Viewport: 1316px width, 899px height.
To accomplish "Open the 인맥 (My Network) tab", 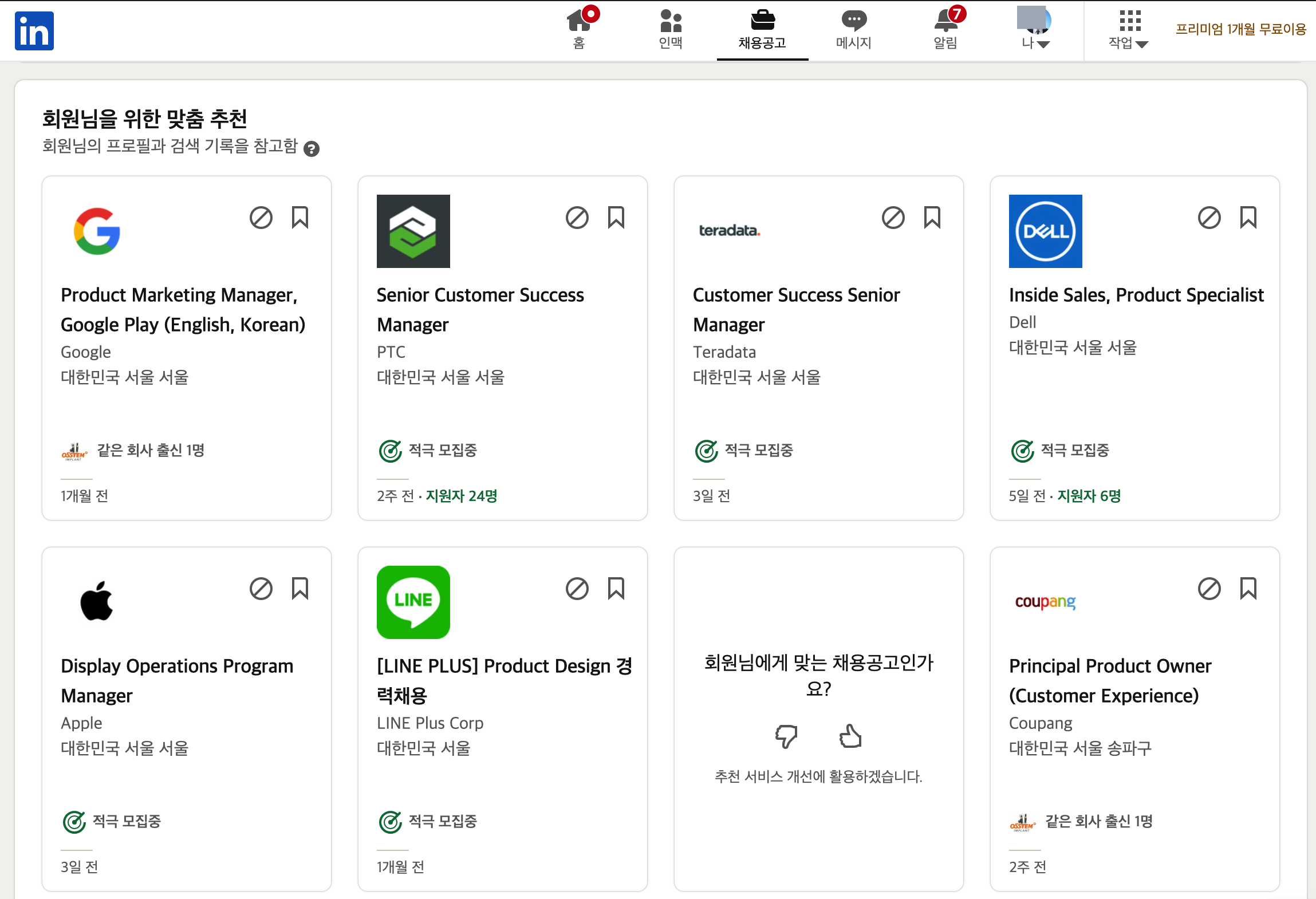I will point(671,30).
